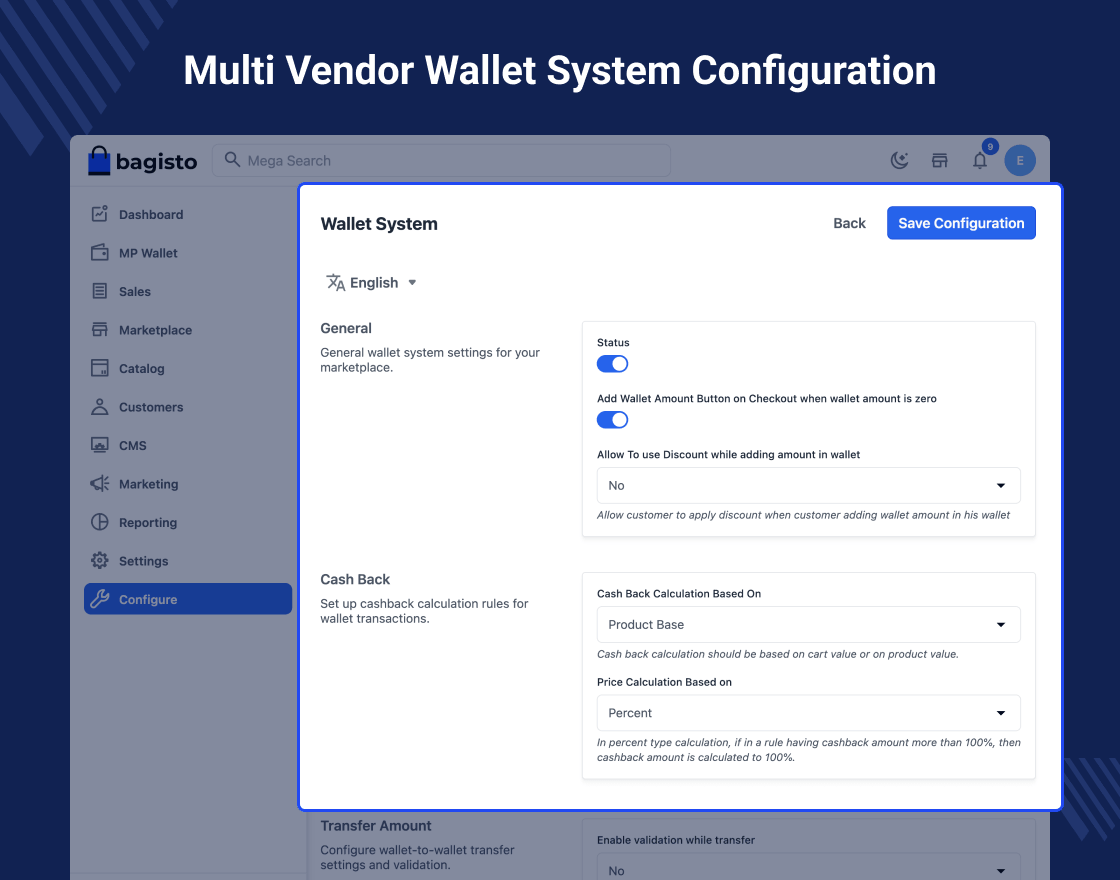Click 'In percent type calculation' hint text

809,750
